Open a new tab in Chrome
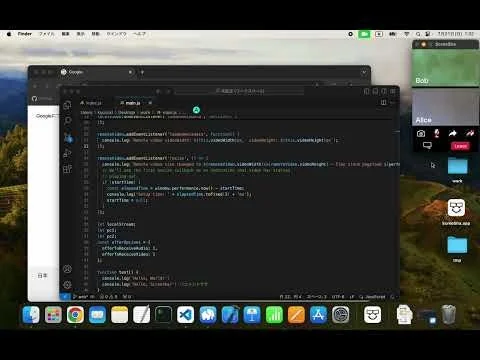The width and height of the screenshot is (480, 360). pyautogui.click(x=142, y=72)
